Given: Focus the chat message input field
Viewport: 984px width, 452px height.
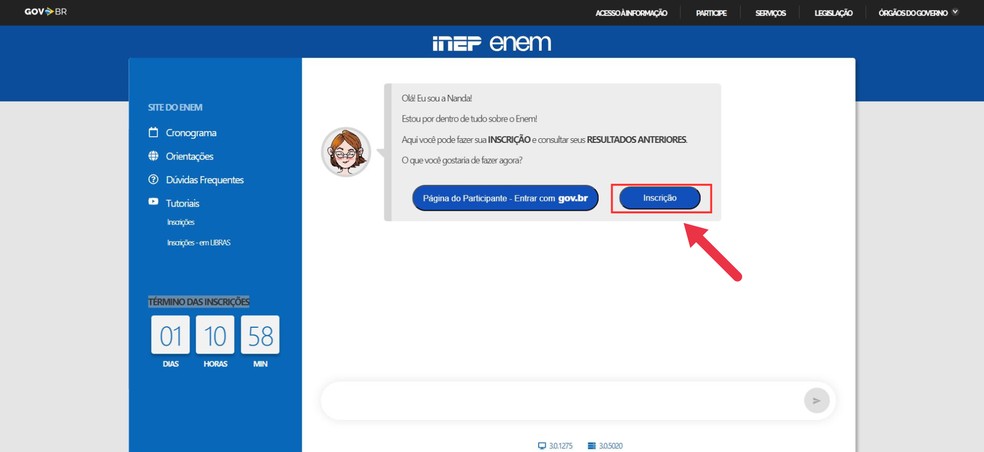Looking at the screenshot, I should [562, 401].
